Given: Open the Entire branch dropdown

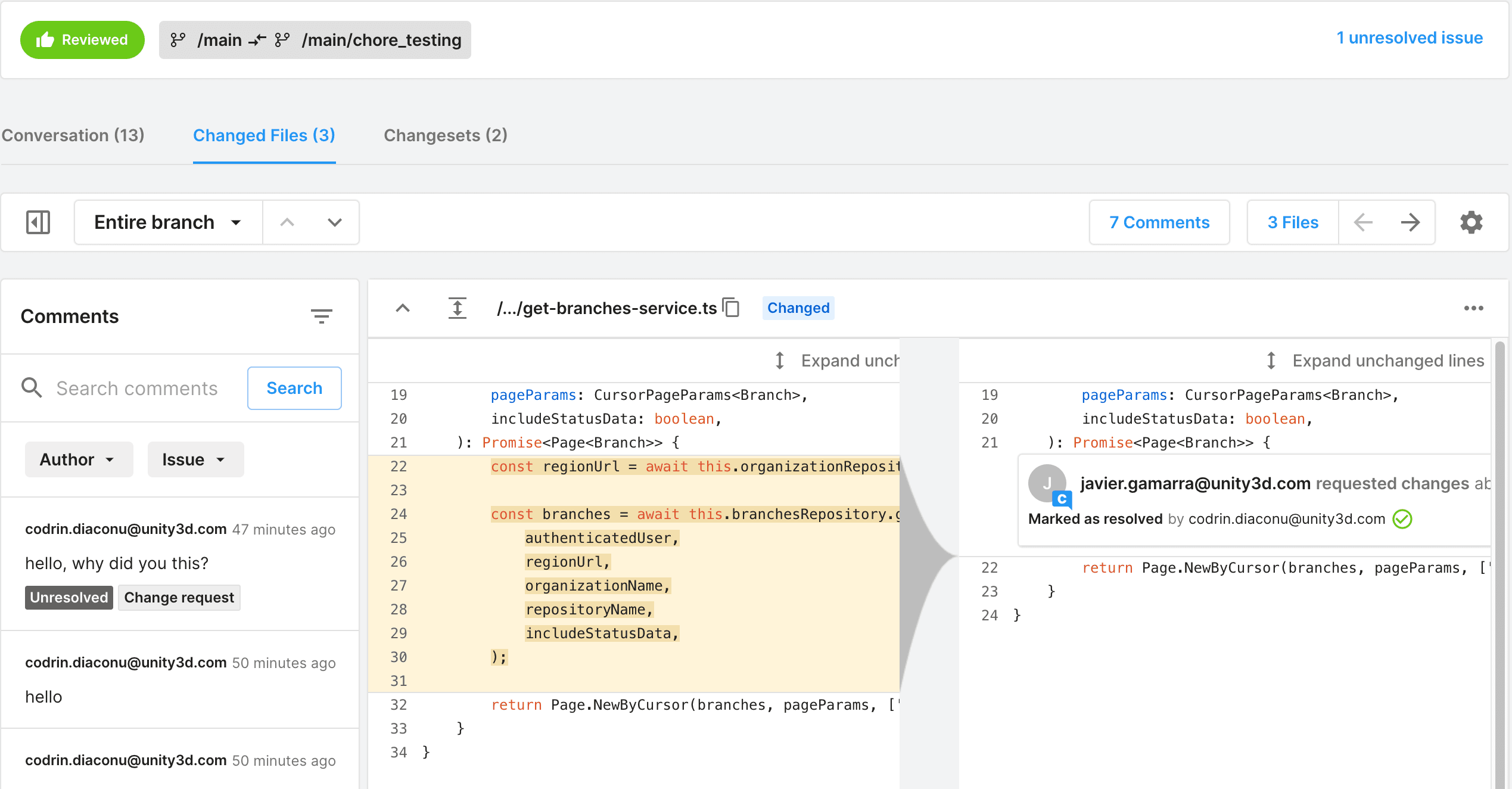Looking at the screenshot, I should (168, 222).
